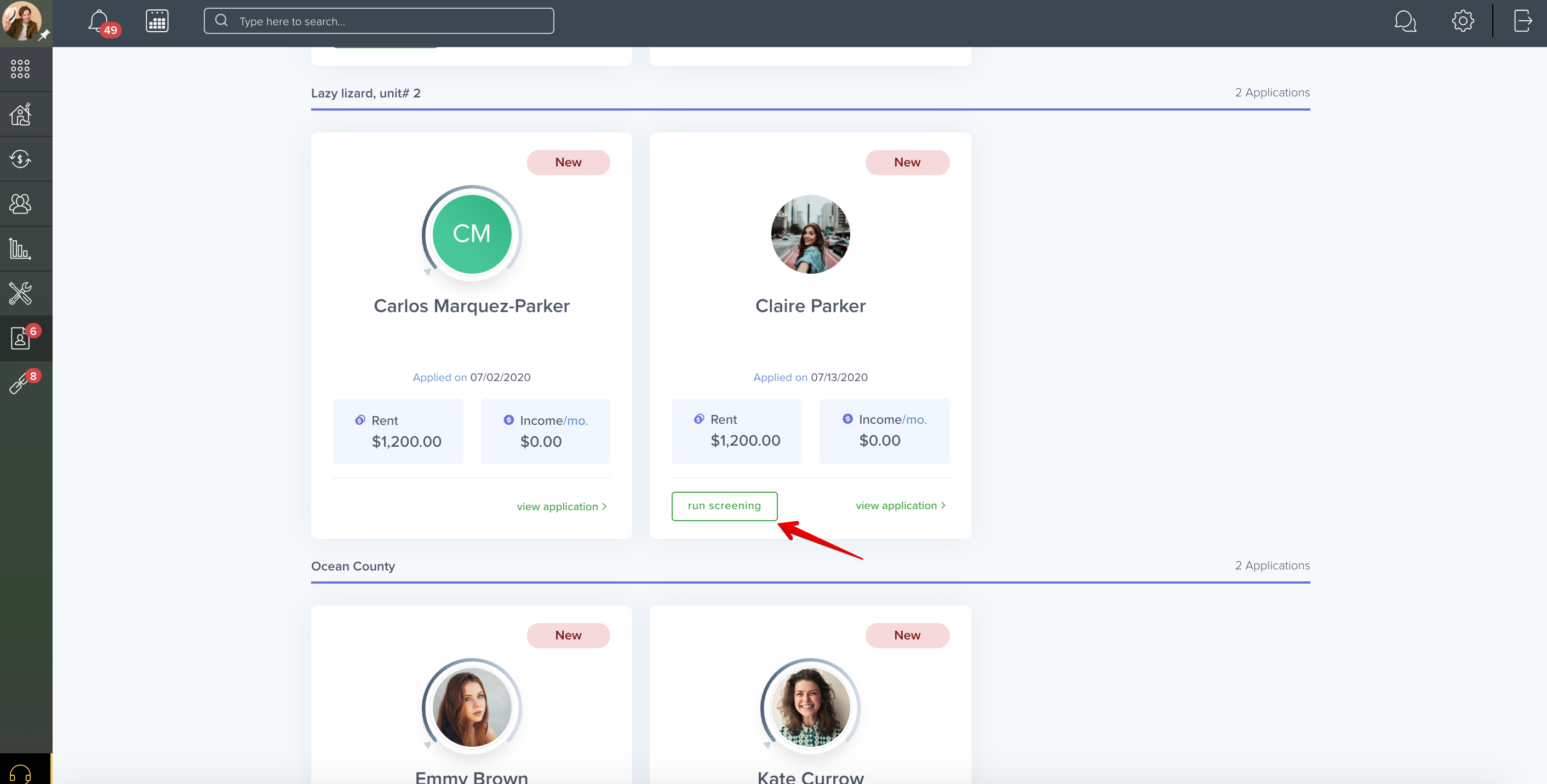Image resolution: width=1547 pixels, height=784 pixels.
Task: Click Carlos Marquez-Parker's CM avatar
Action: 472,234
